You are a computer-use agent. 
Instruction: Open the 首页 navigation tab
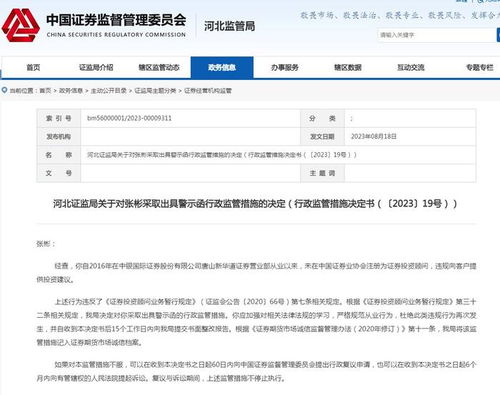click(33, 68)
